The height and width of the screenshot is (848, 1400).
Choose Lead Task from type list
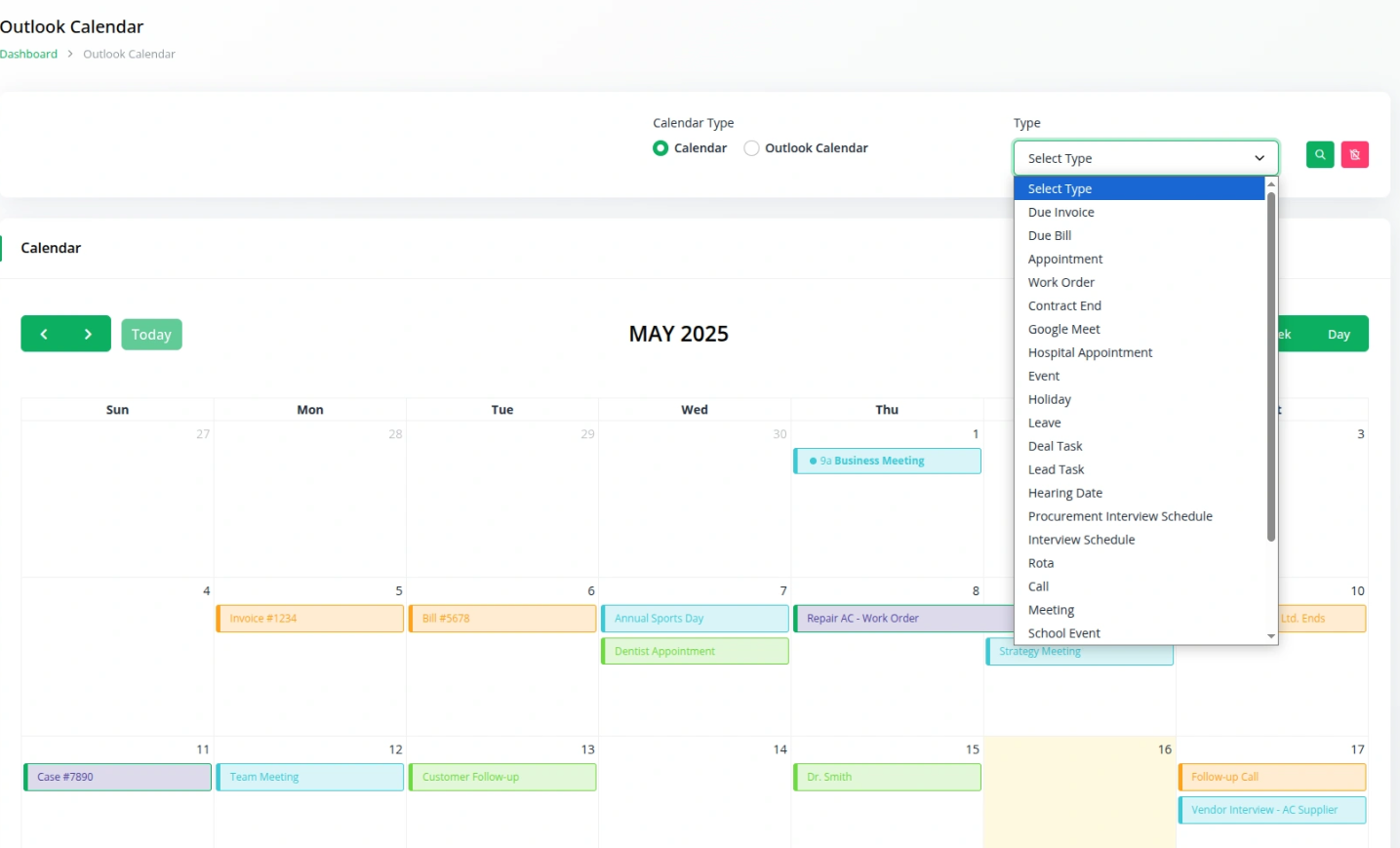[x=1140, y=469]
